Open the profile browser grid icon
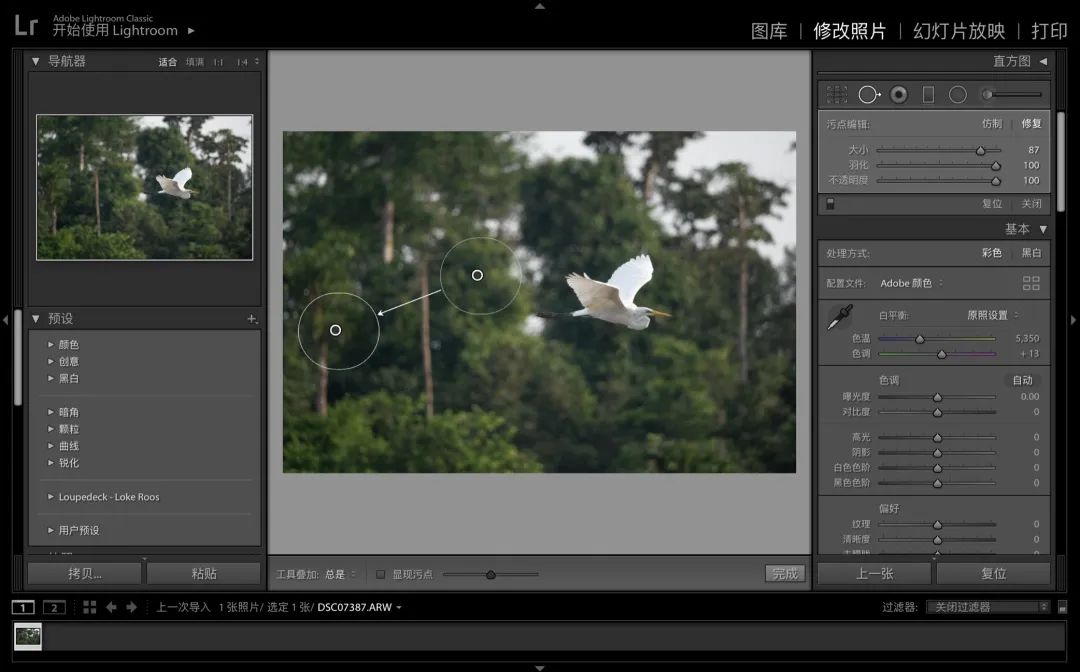1080x672 pixels. tap(1031, 283)
